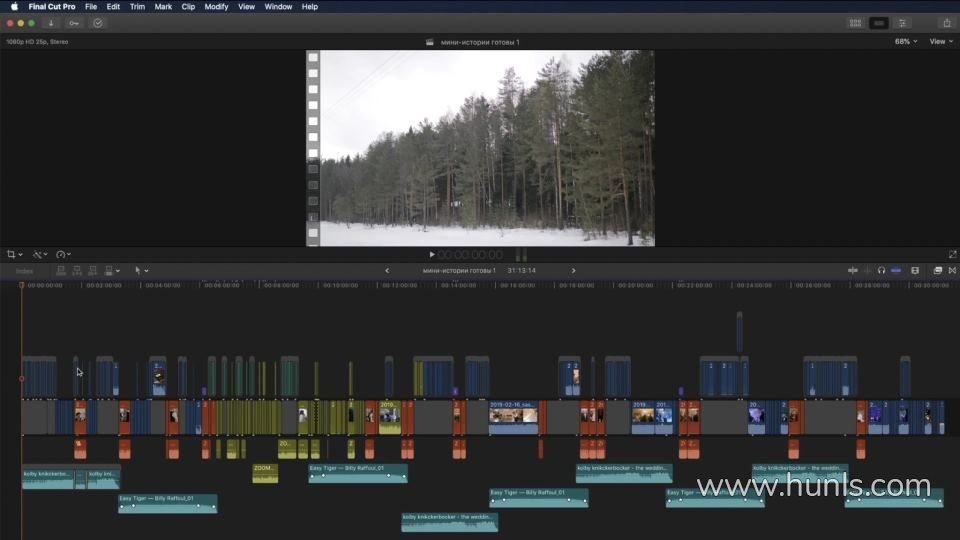Click the viewer video preview
The image size is (960, 540).
pos(480,148)
